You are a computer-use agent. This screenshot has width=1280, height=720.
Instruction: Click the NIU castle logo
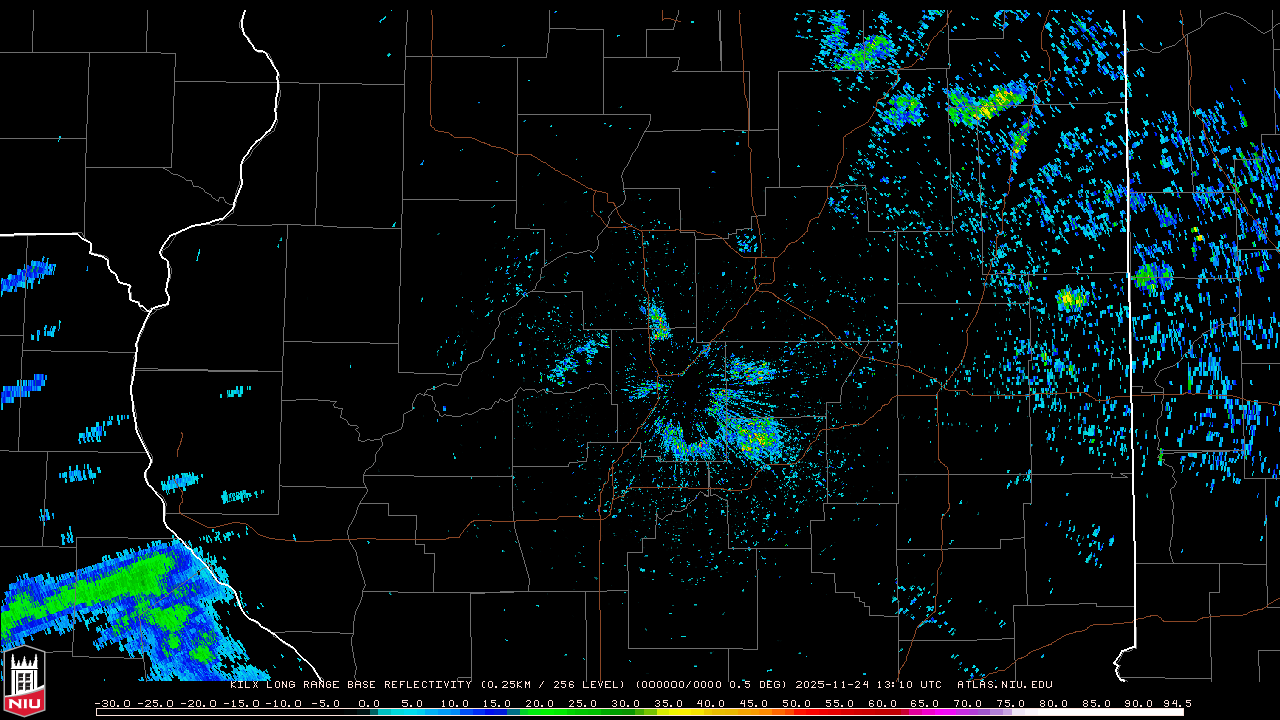(x=24, y=683)
